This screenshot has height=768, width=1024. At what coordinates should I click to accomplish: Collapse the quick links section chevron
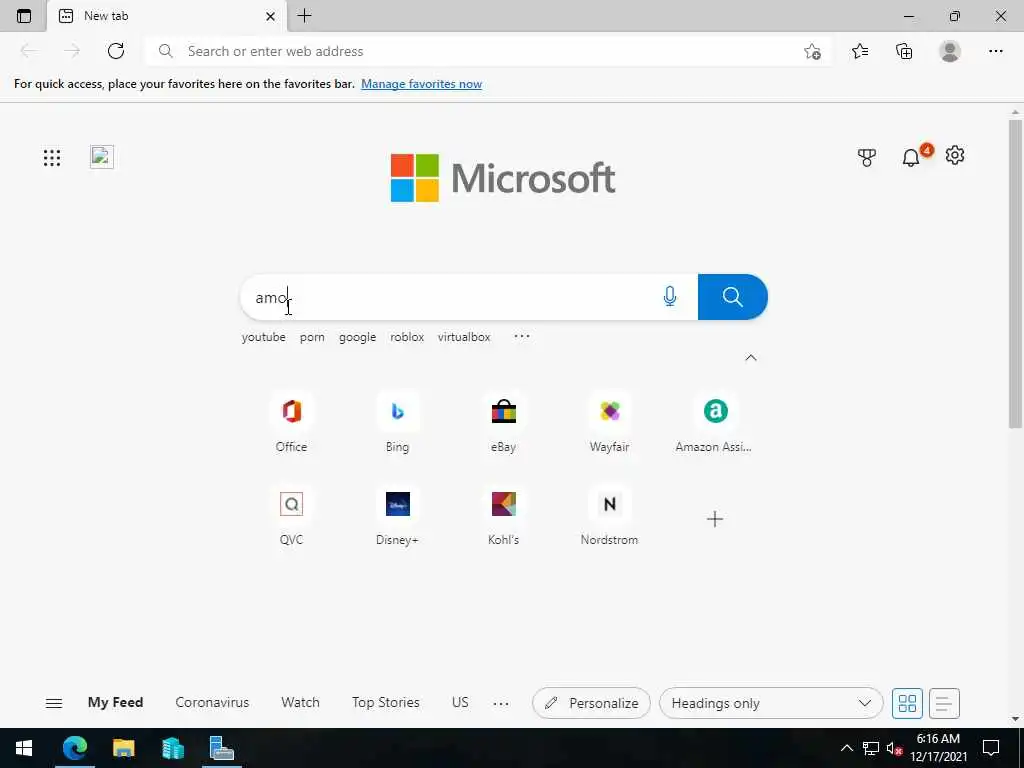coord(751,358)
